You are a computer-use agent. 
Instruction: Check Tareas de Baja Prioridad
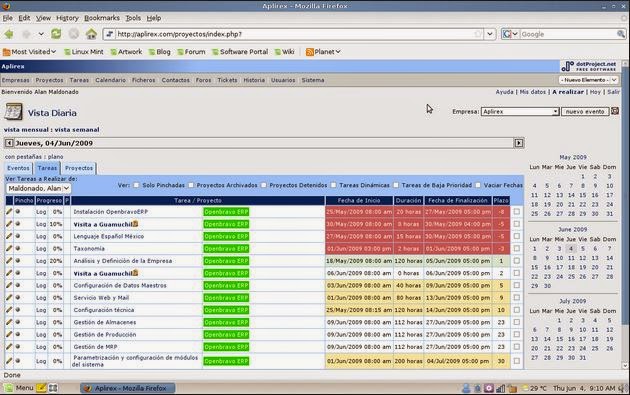[x=396, y=185]
